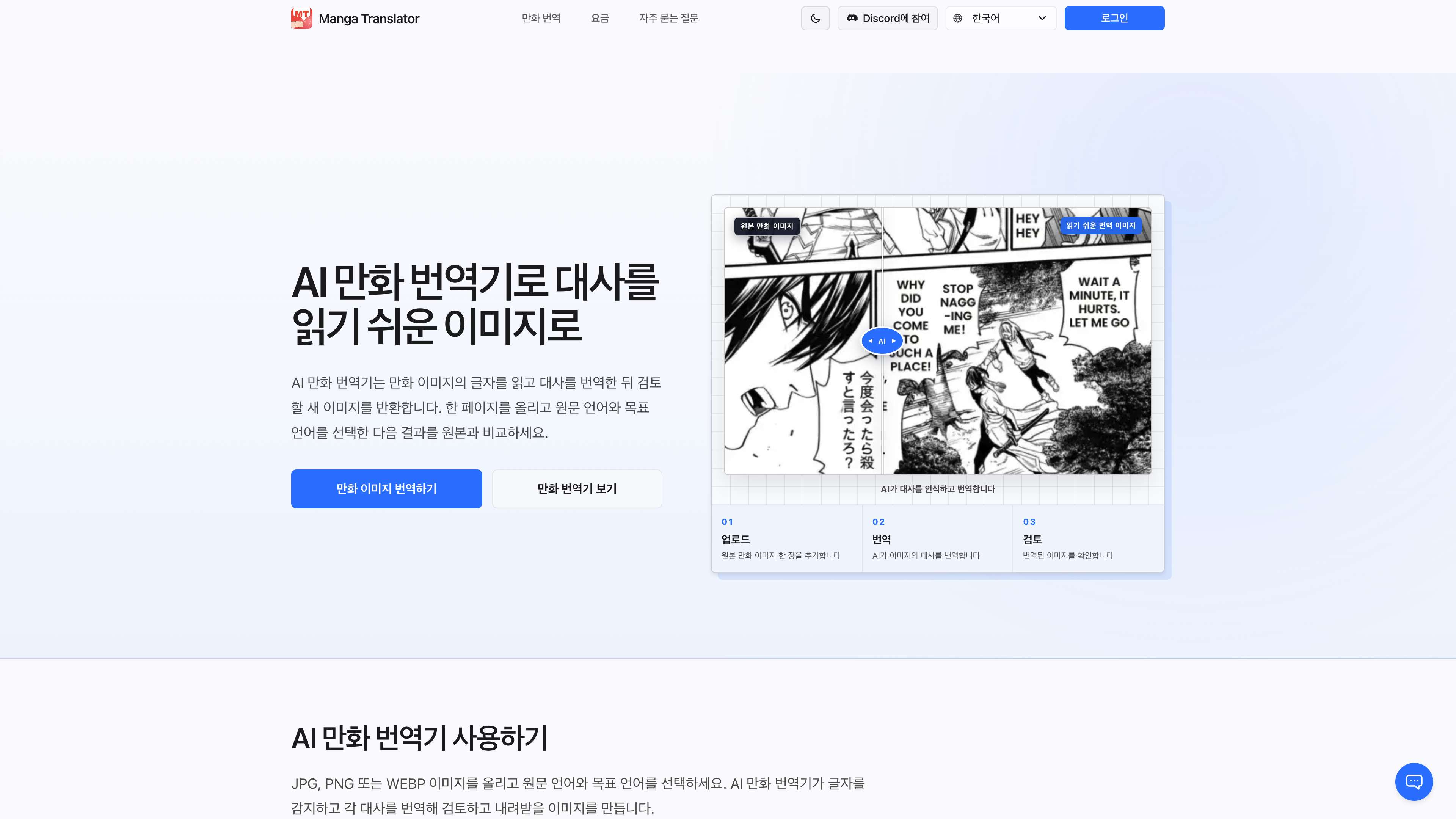
Task: Click the Discord에 참여 button label
Action: (895, 18)
